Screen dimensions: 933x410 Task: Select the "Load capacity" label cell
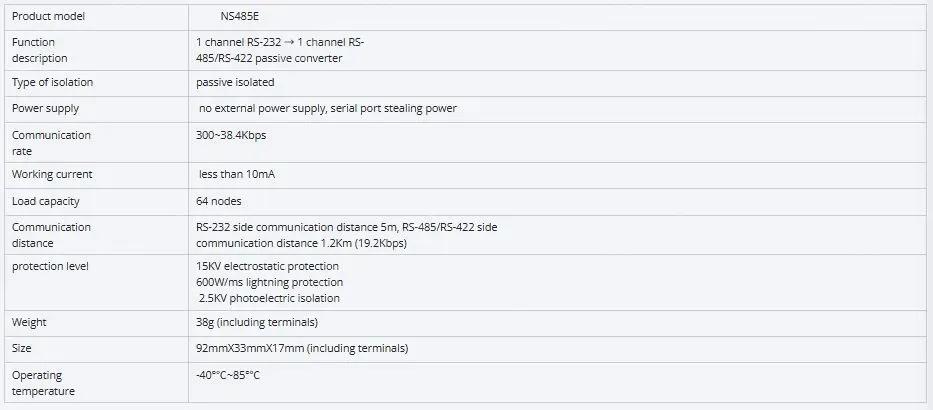tap(45, 201)
